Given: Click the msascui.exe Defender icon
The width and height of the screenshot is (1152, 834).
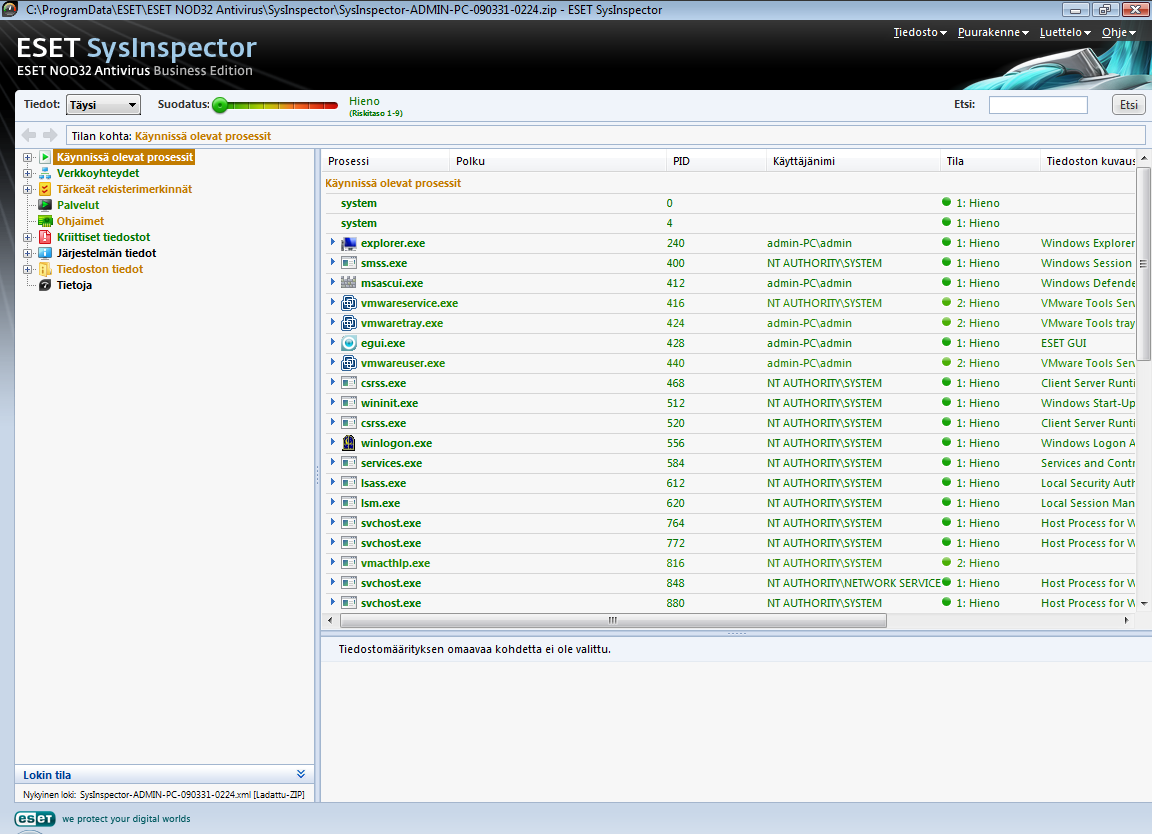Looking at the screenshot, I should [349, 283].
